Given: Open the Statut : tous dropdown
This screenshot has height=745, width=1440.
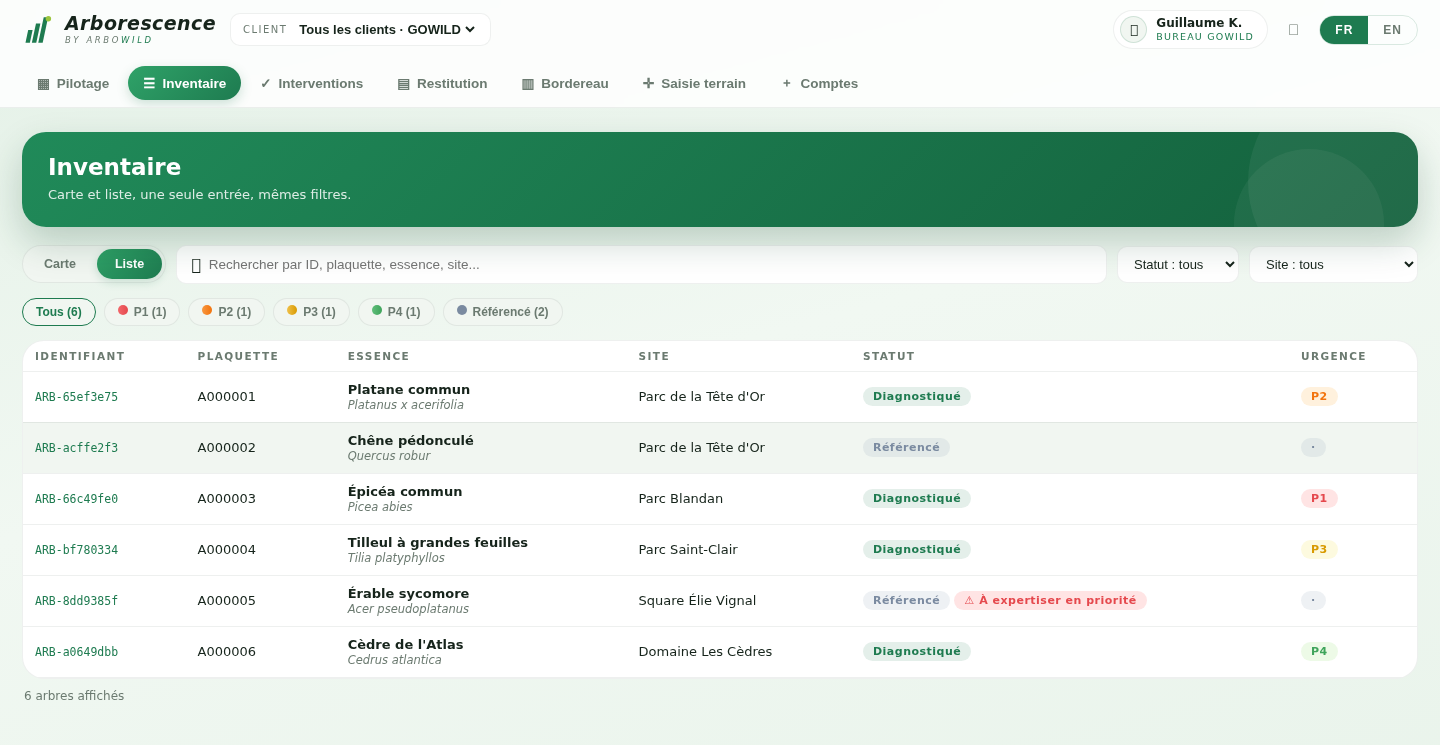Looking at the screenshot, I should point(1178,265).
